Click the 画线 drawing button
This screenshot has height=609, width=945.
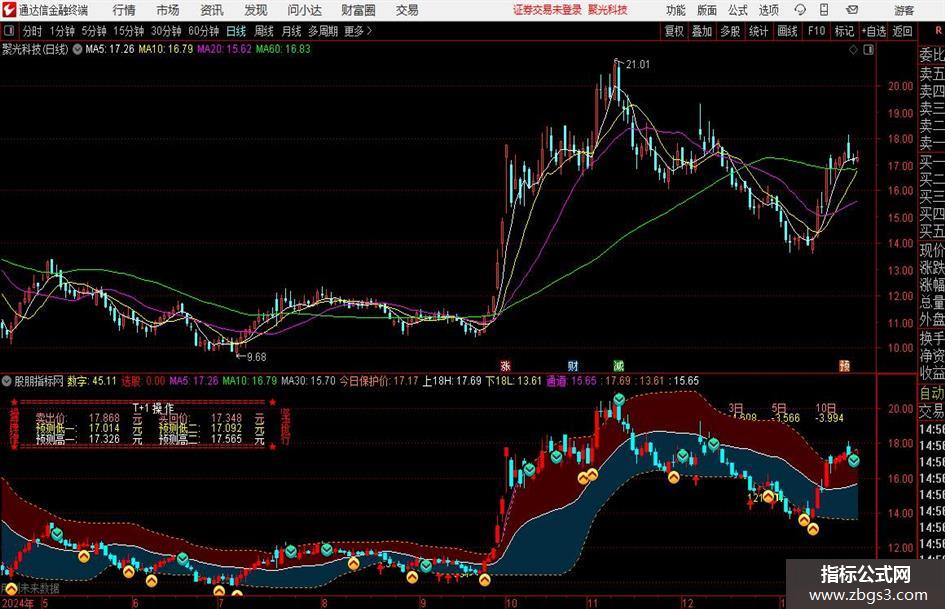(x=787, y=31)
